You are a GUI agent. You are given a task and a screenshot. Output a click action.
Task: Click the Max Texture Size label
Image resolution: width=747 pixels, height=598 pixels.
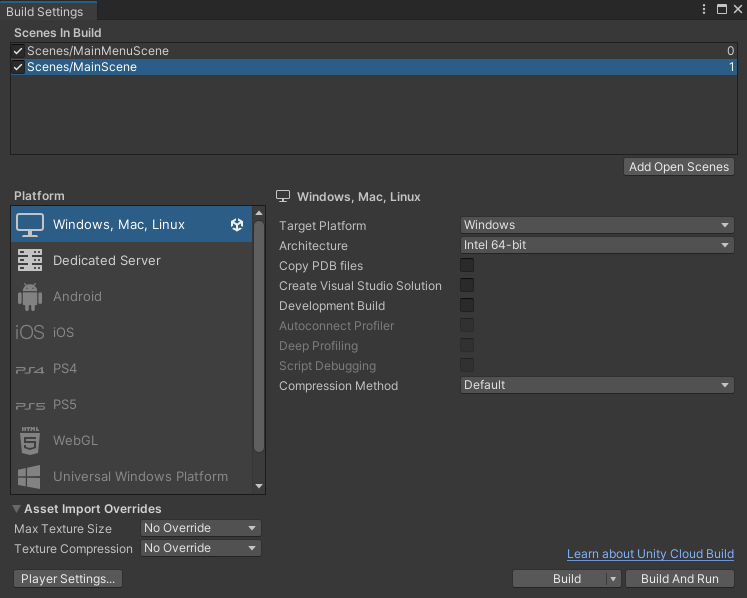[x=63, y=529]
